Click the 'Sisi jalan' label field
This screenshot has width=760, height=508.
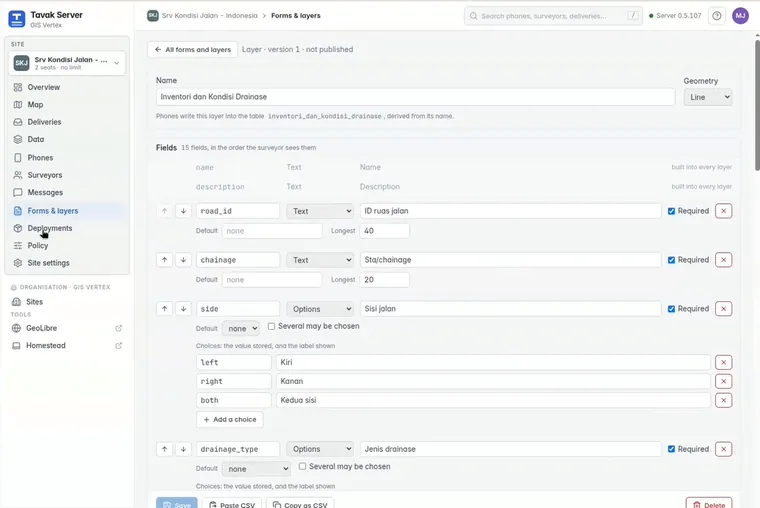[x=510, y=309]
